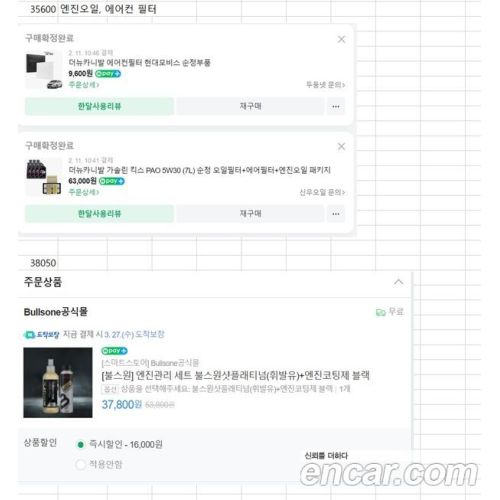Viewport: 500px width, 500px height.
Task: Write 한달사용리뷰 for engine oil package
Action: (99, 214)
